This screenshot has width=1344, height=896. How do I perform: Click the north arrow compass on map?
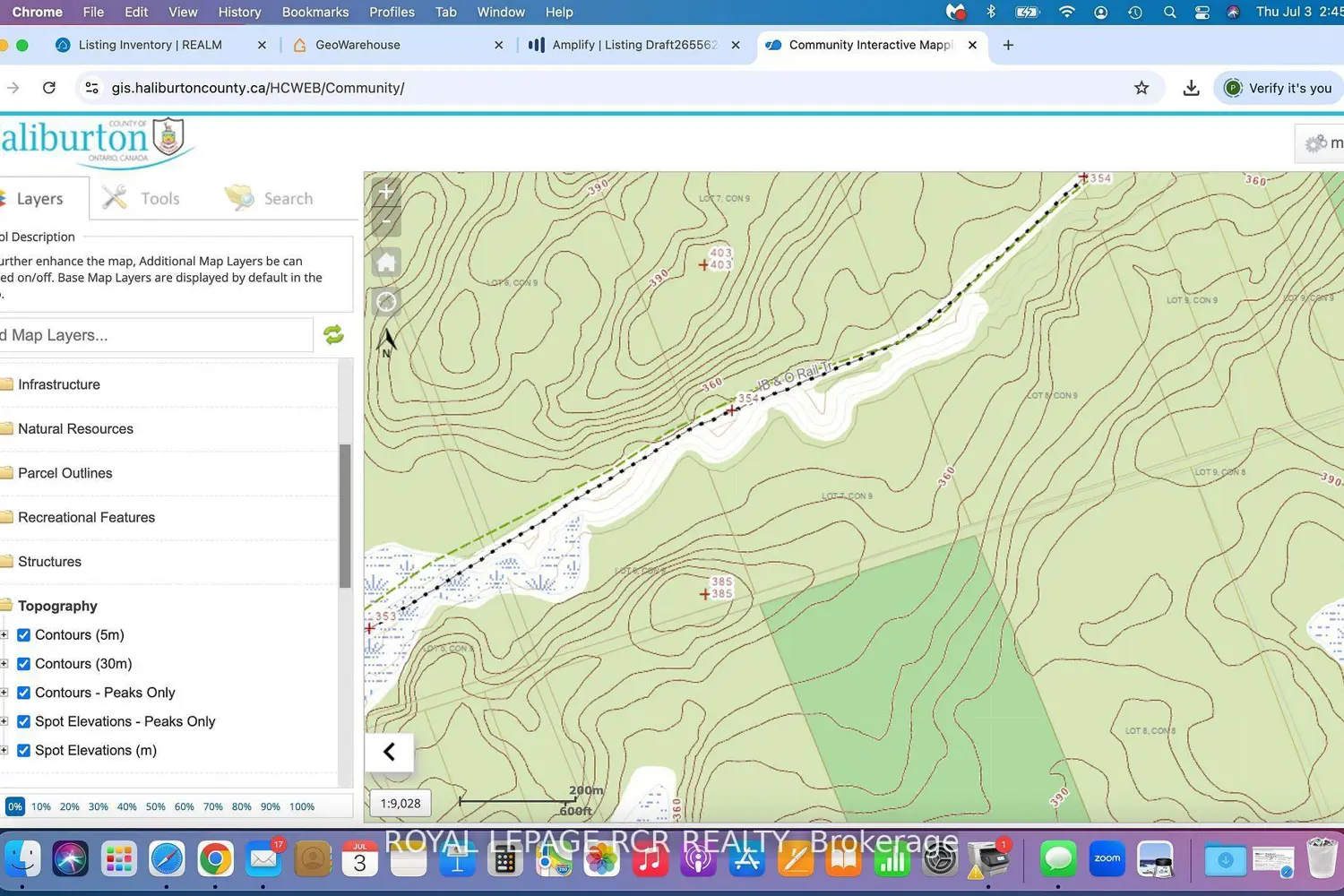pyautogui.click(x=387, y=341)
